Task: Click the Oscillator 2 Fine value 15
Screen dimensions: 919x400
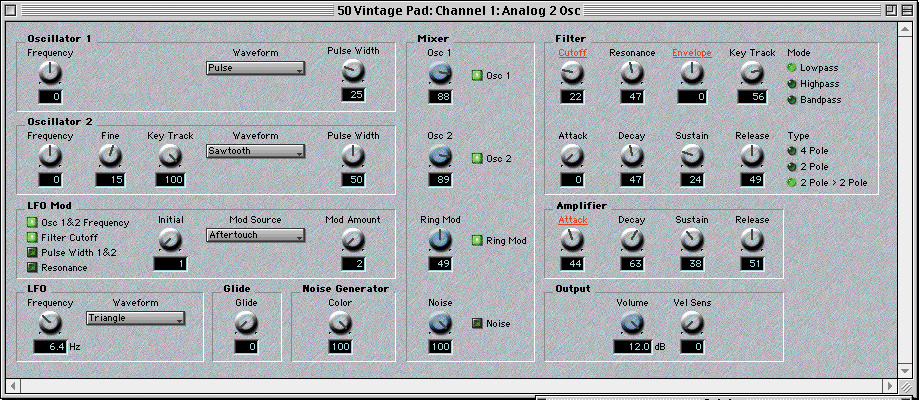Action: (x=110, y=180)
